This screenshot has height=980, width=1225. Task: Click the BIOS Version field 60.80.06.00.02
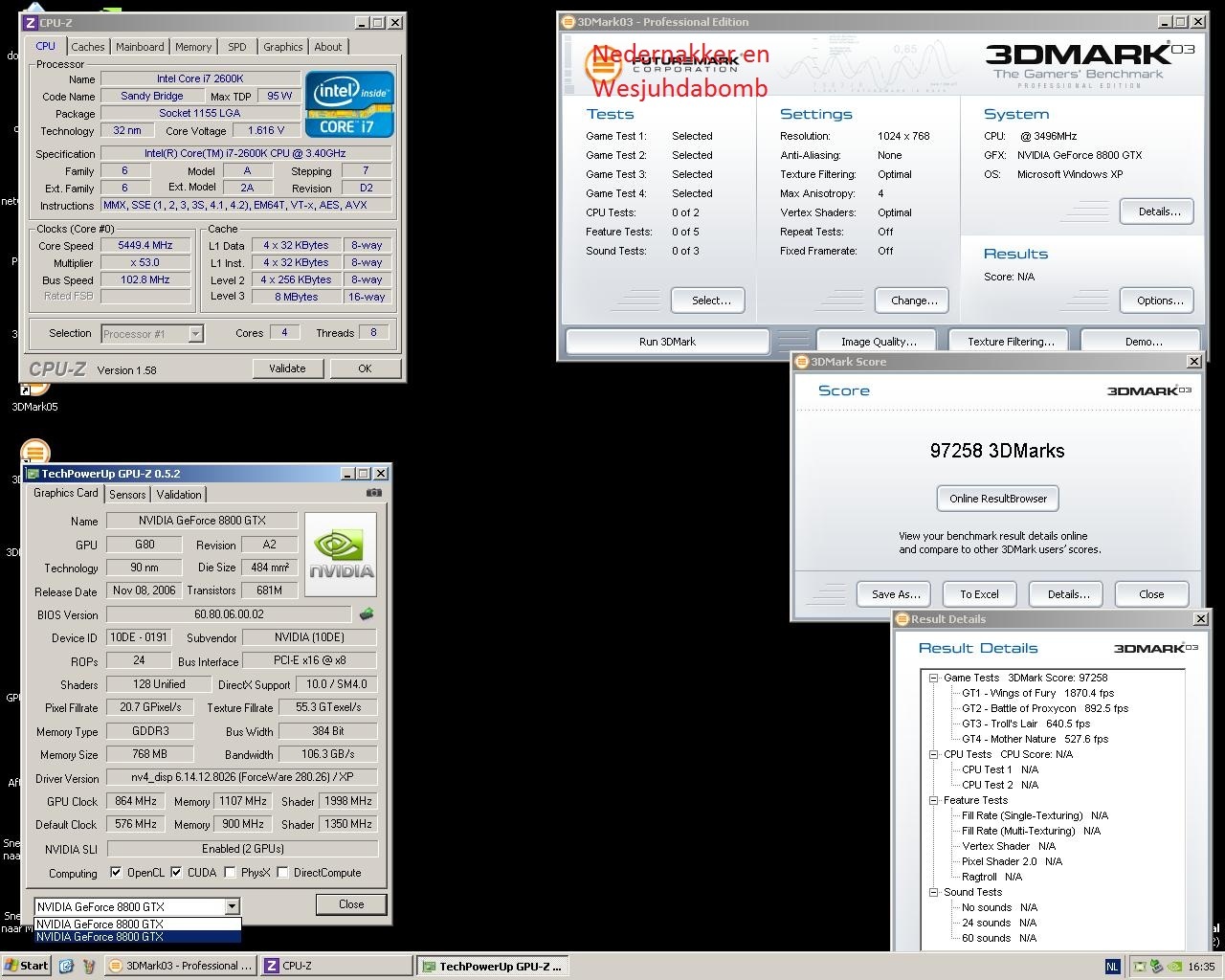pos(229,614)
